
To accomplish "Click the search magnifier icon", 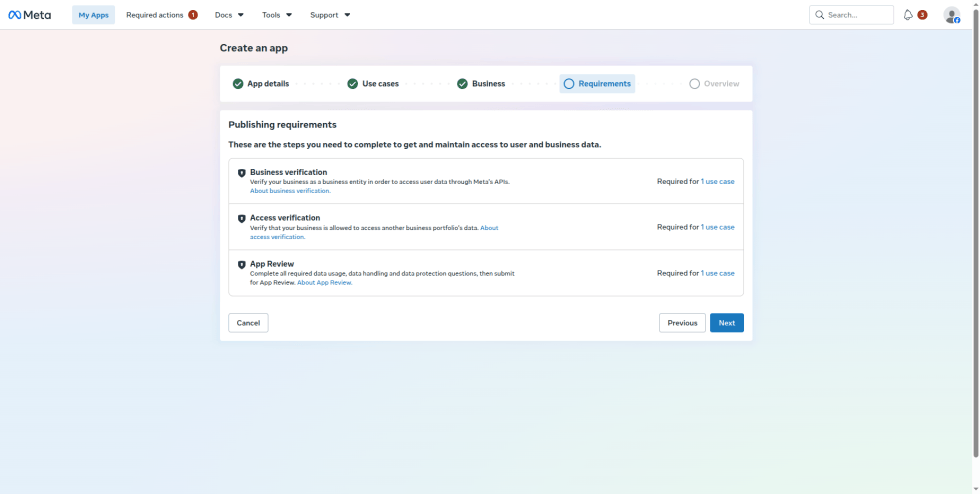I will point(819,15).
